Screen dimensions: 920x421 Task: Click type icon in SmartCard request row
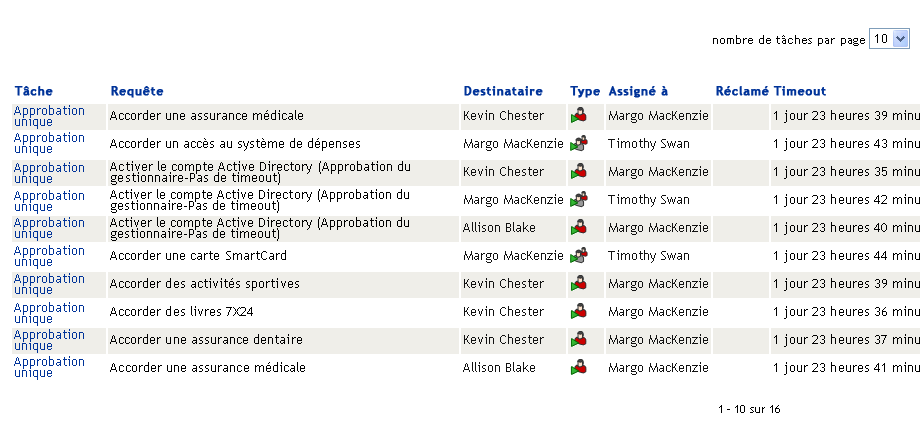click(578, 256)
